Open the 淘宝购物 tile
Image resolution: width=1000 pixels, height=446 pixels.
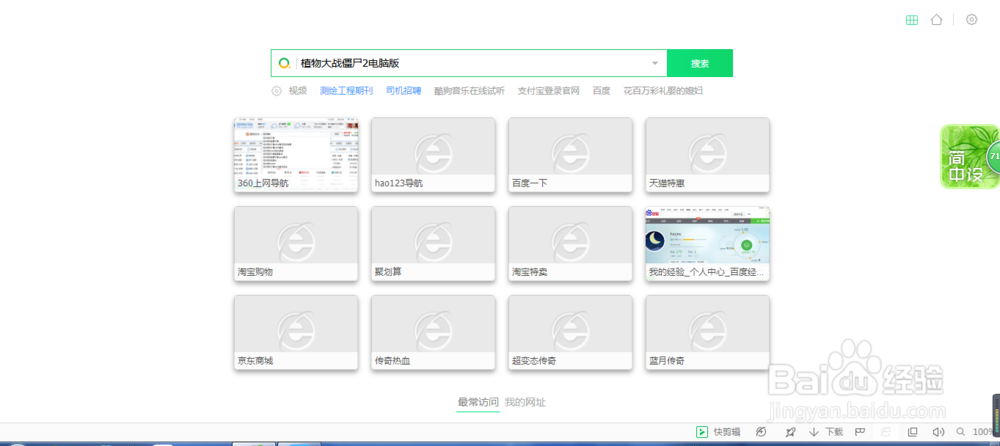(x=296, y=243)
